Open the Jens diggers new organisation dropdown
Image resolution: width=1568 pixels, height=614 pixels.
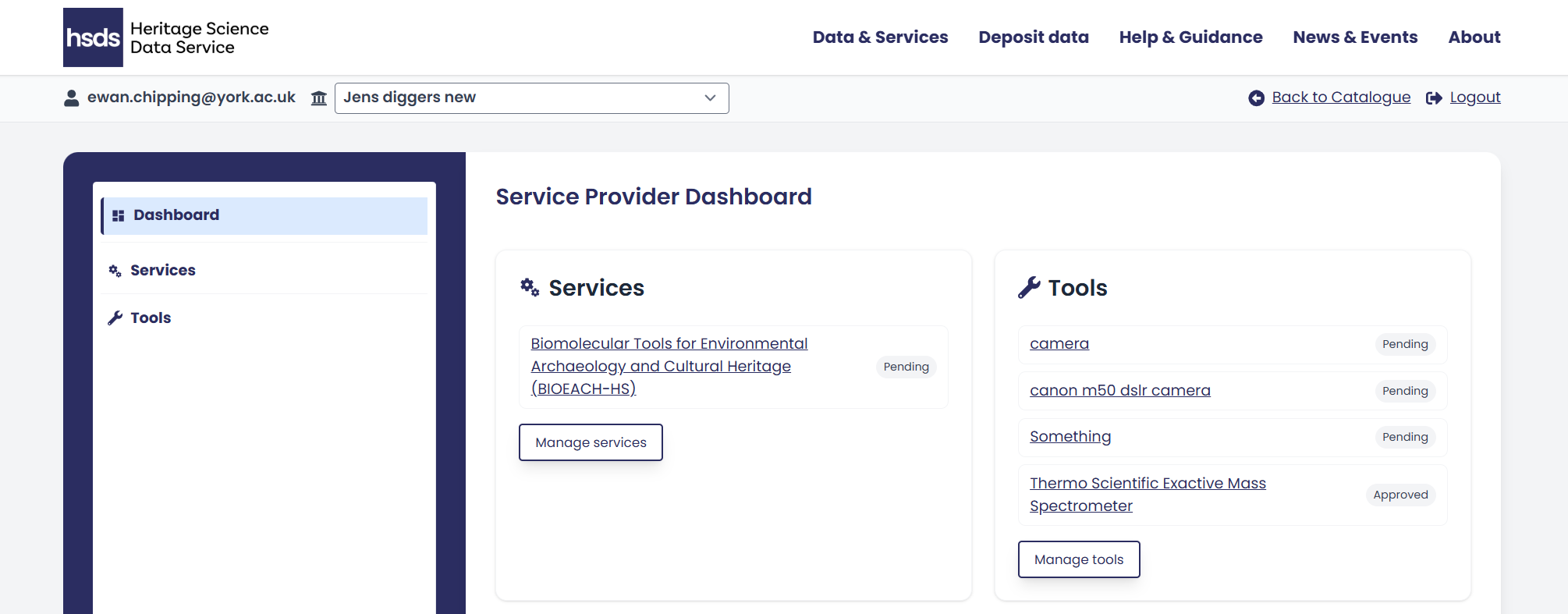532,98
